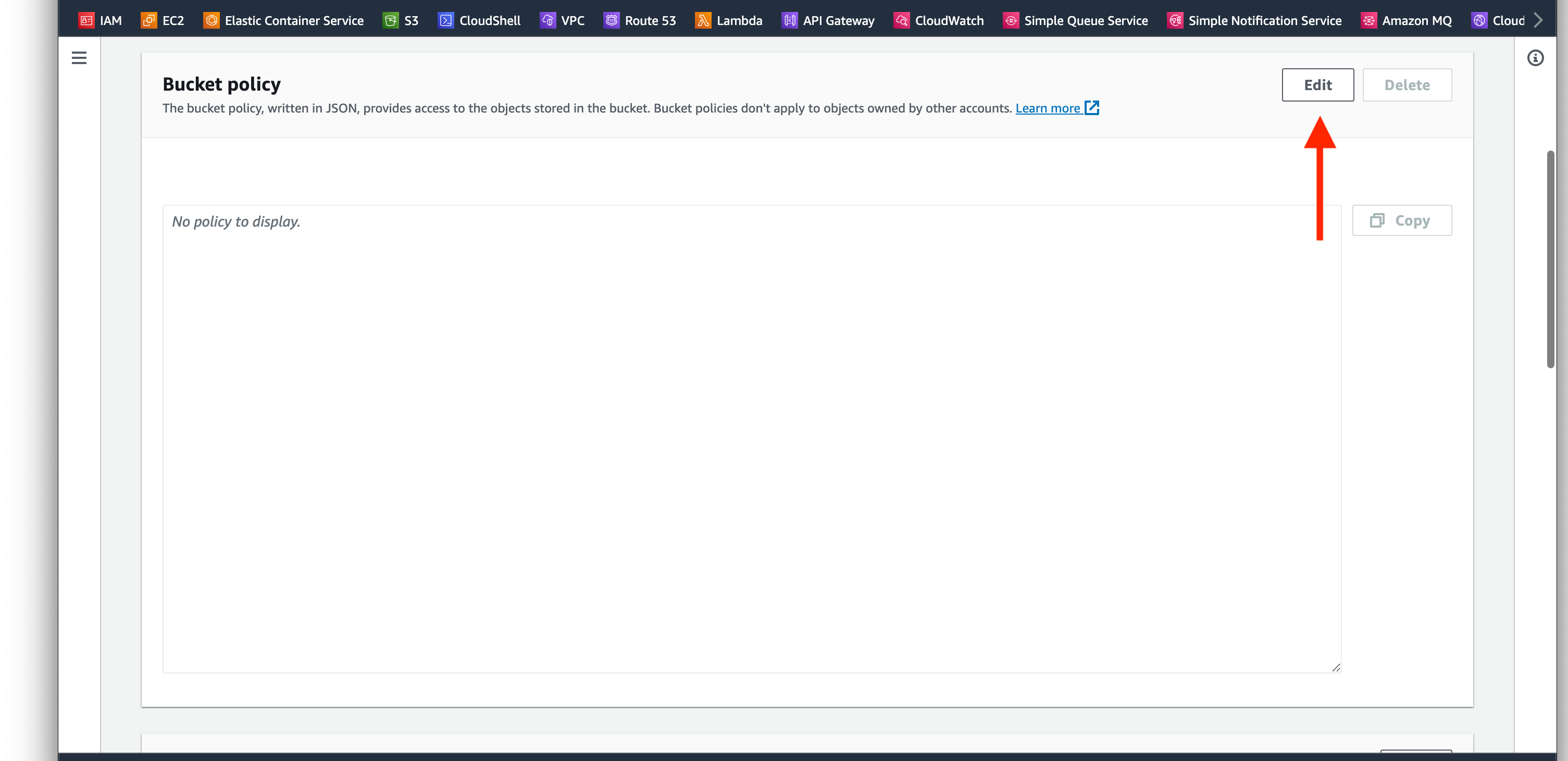Open VPC favorite label
Viewport: 1568px width, 761px height.
click(573, 21)
